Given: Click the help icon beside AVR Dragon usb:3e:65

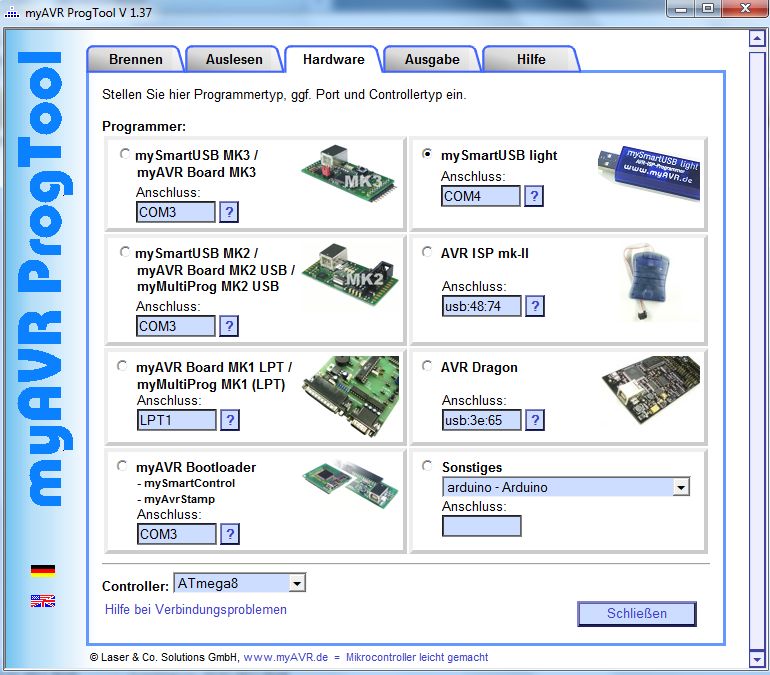Looking at the screenshot, I should (x=535, y=420).
